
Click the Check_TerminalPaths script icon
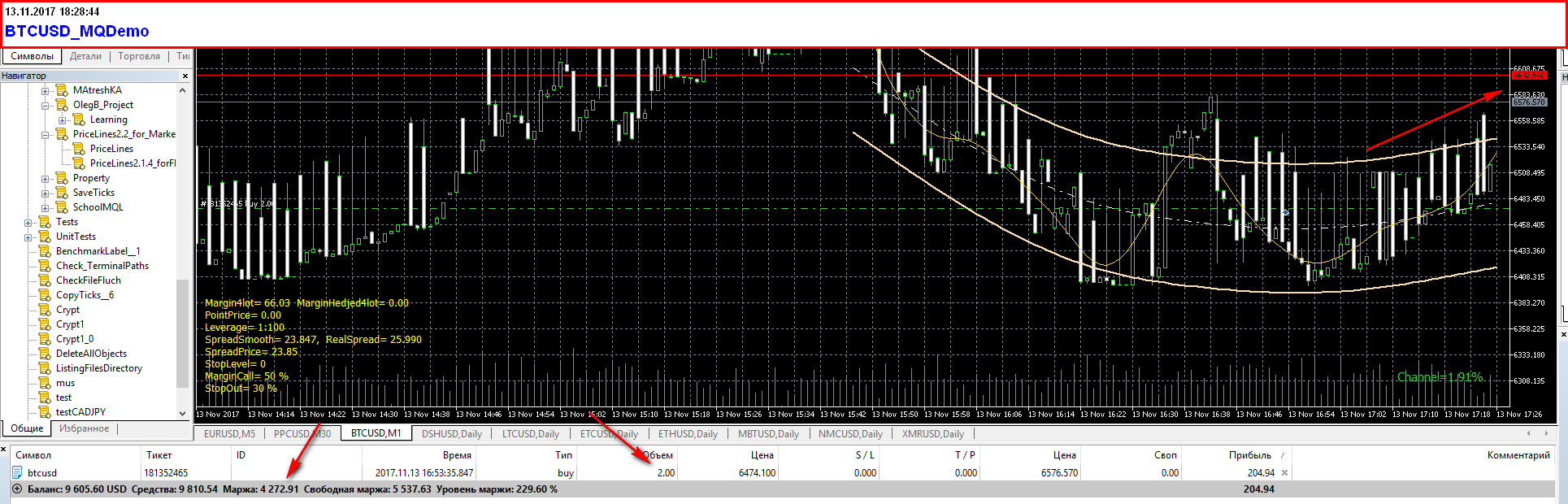tap(45, 266)
